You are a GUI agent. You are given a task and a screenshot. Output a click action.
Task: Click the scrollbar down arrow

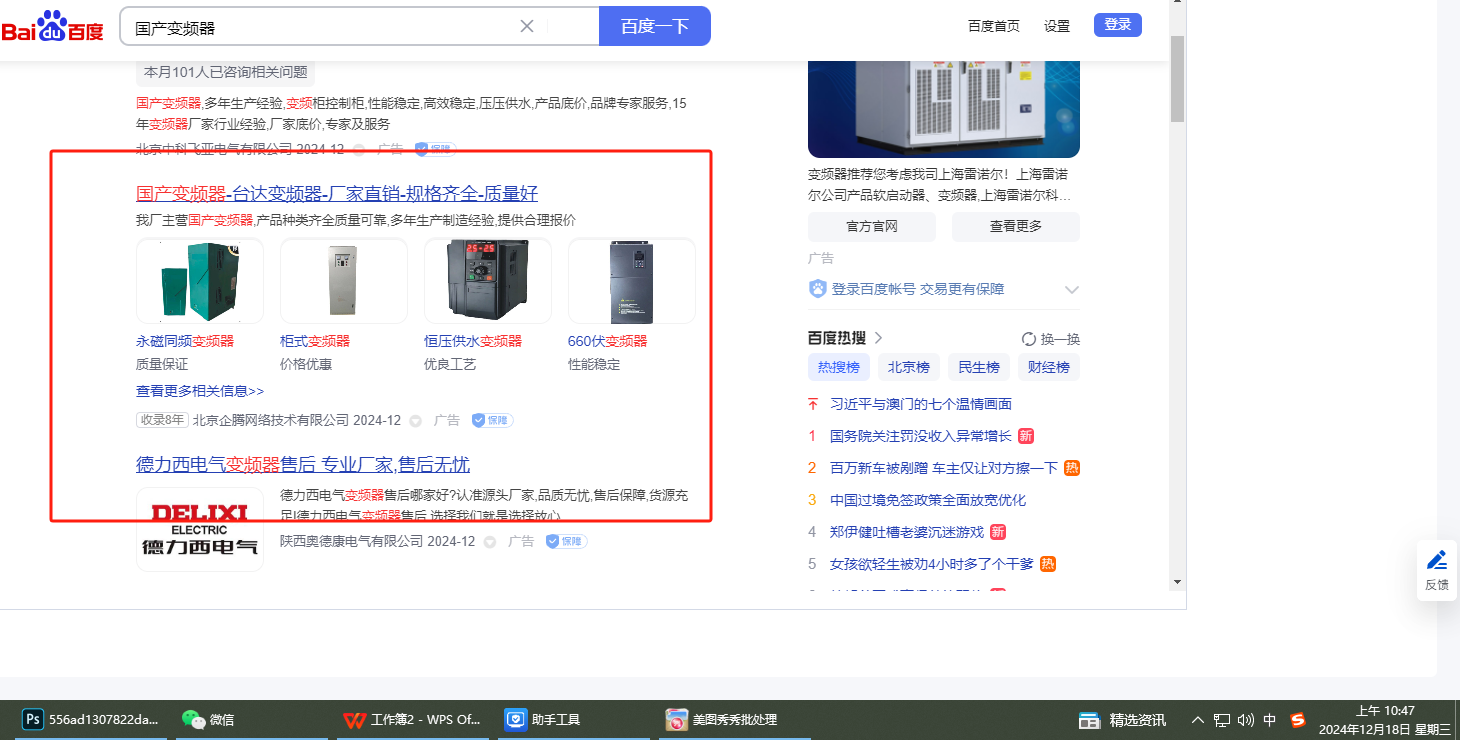point(1177,582)
